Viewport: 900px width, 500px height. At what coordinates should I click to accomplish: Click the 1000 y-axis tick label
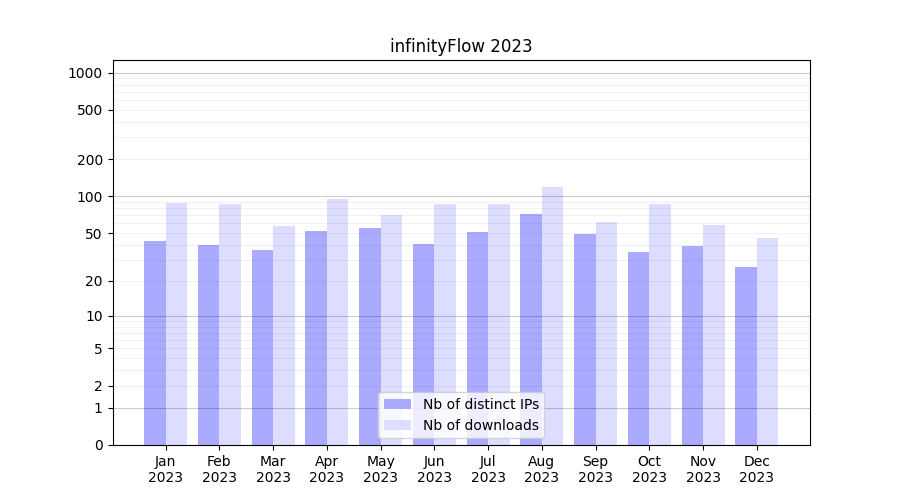pos(85,73)
